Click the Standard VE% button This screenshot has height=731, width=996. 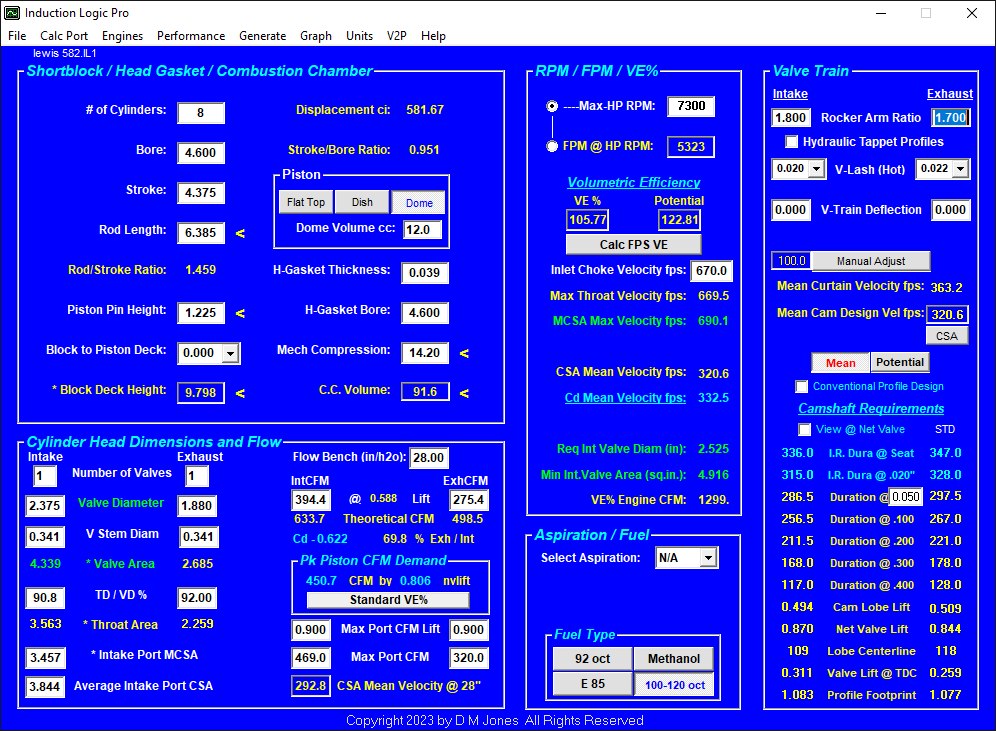(x=388, y=600)
